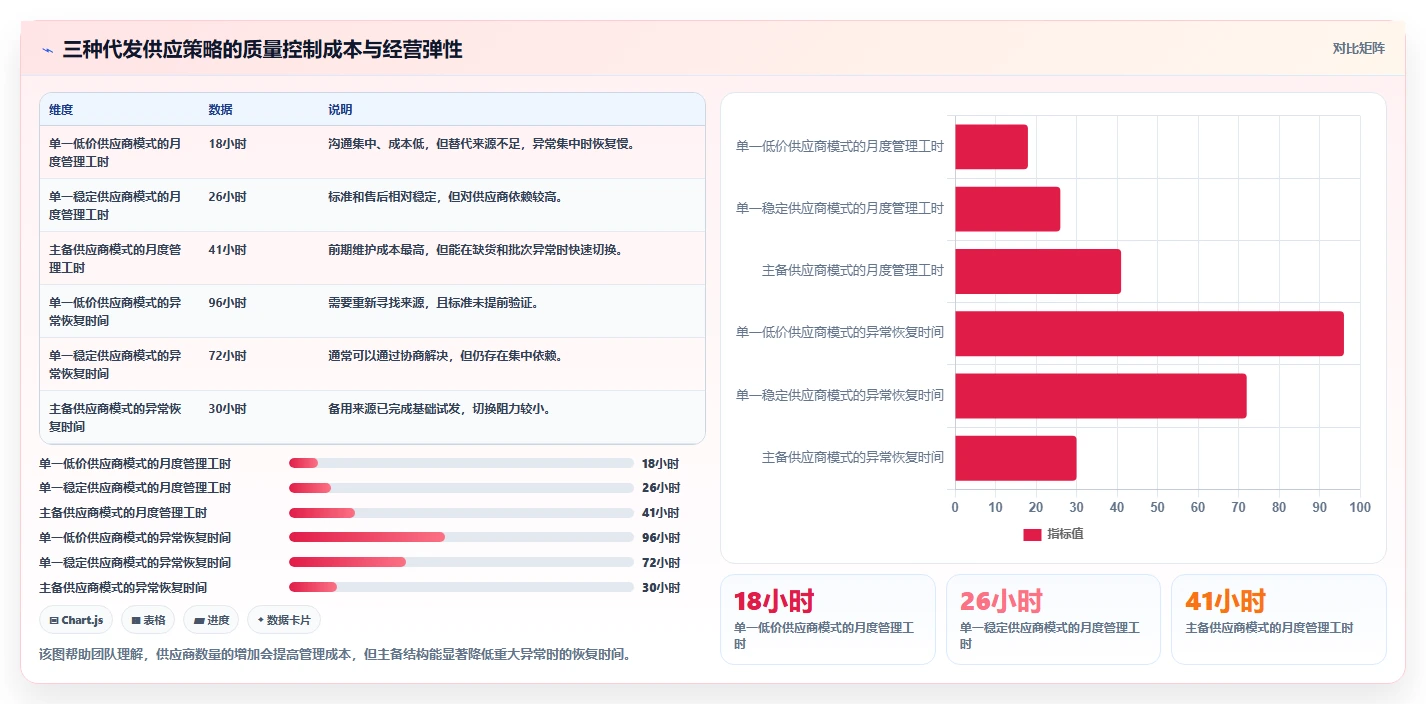1426x704 pixels.
Task: Select the 进度 chip
Action: 211,620
